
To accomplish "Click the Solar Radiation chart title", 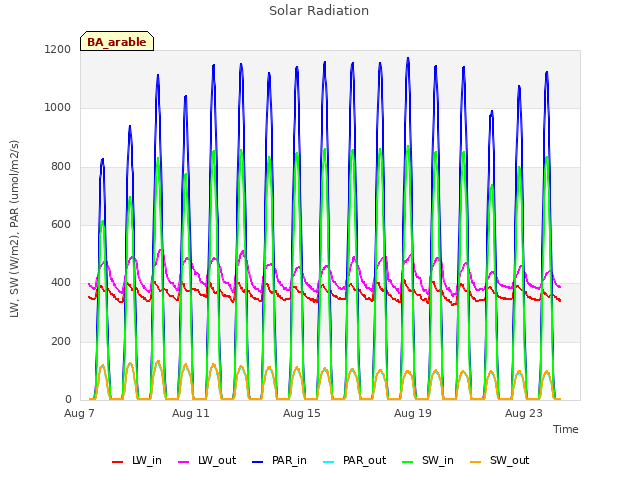I will tap(319, 11).
